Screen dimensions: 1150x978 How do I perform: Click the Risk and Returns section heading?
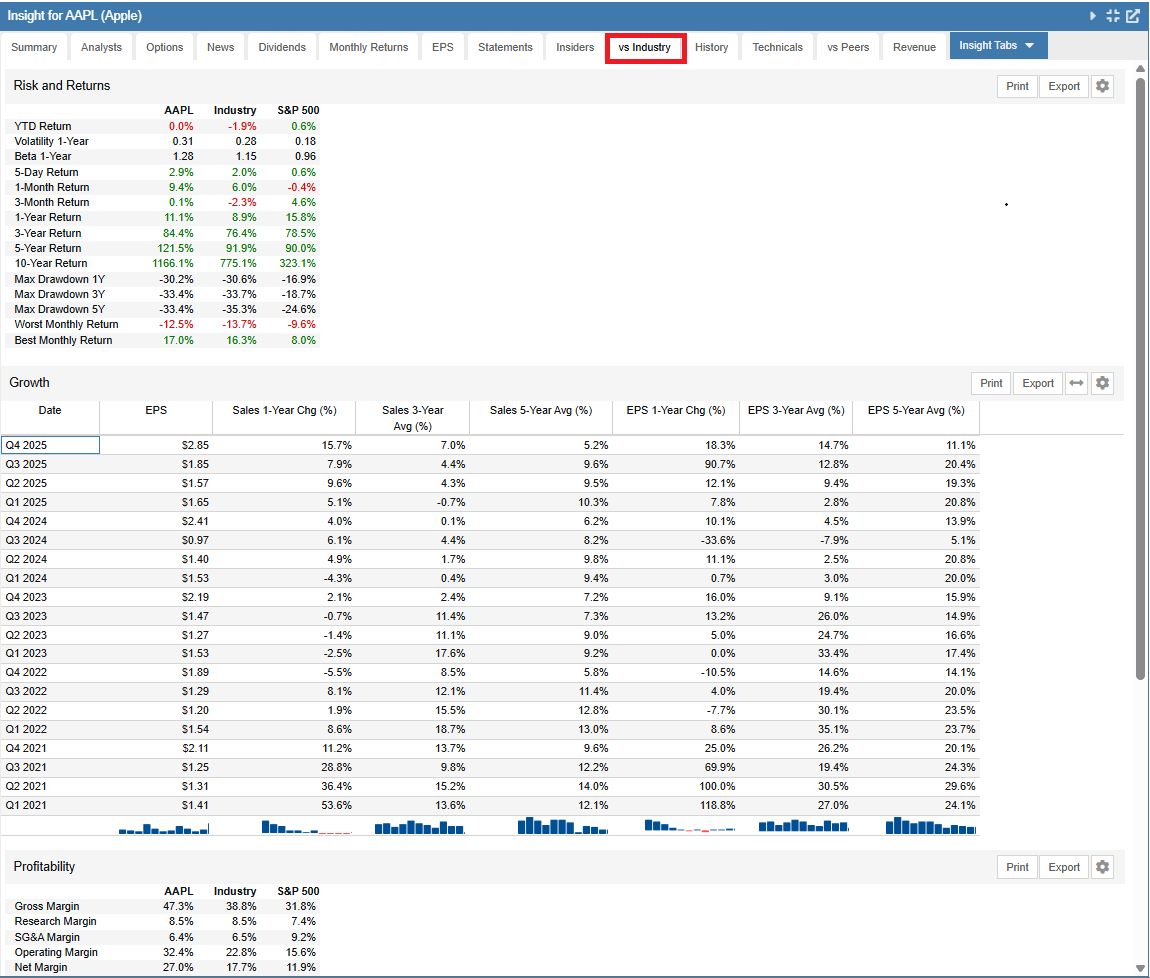pyautogui.click(x=62, y=86)
